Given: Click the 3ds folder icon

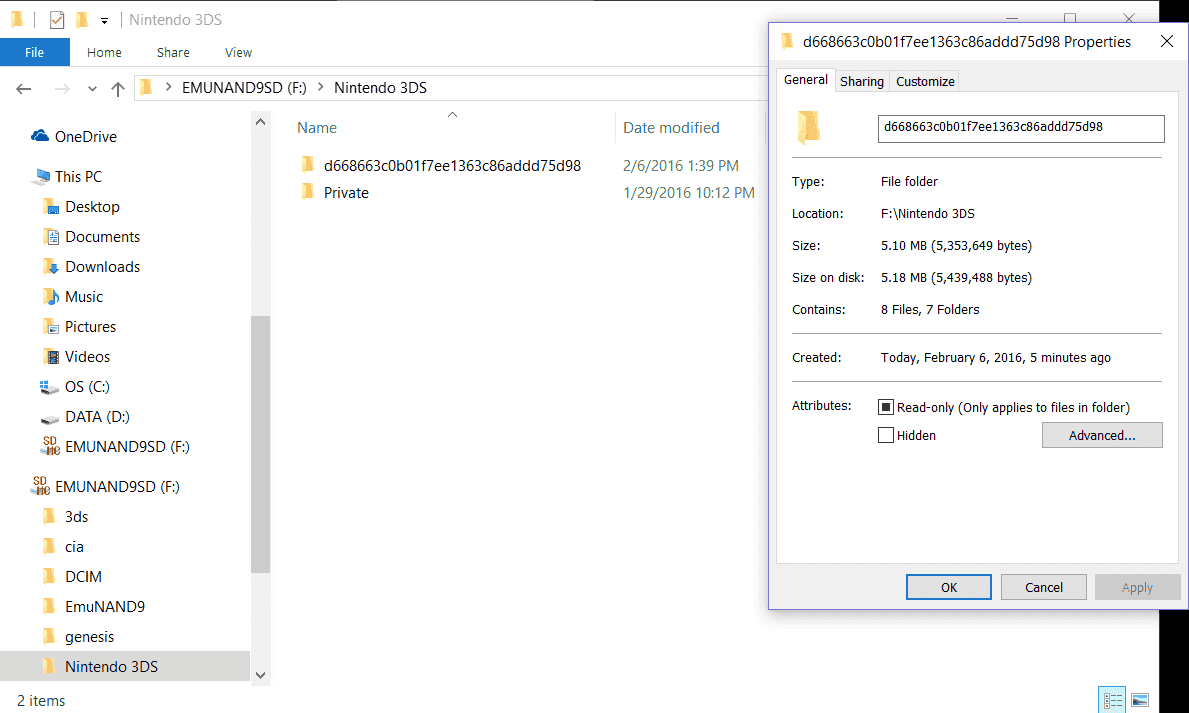Looking at the screenshot, I should coord(49,517).
